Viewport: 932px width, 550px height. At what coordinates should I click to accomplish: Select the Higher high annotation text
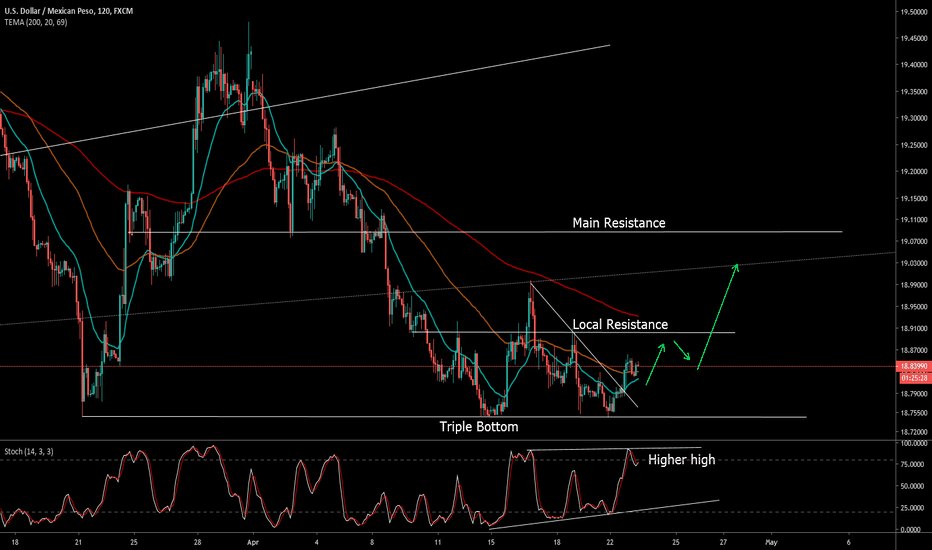(681, 460)
